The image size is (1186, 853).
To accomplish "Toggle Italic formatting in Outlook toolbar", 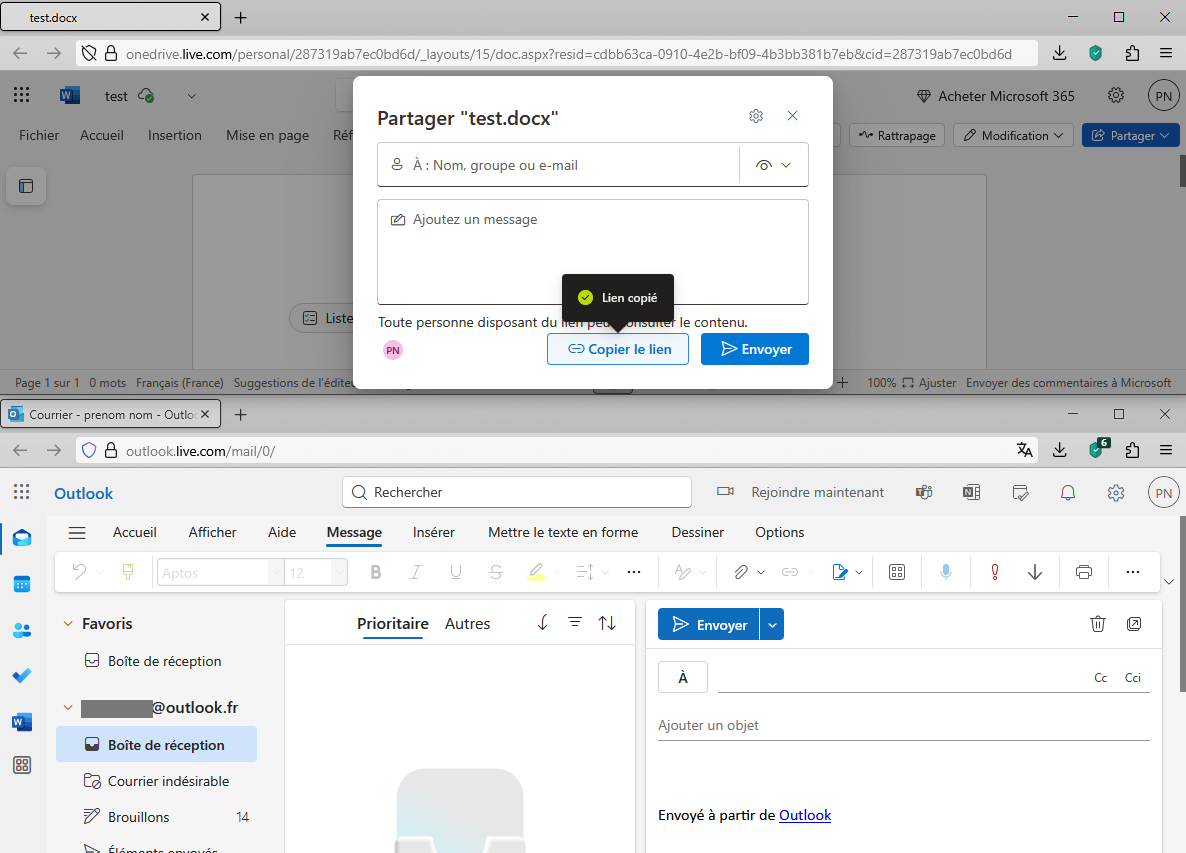I will (x=415, y=572).
